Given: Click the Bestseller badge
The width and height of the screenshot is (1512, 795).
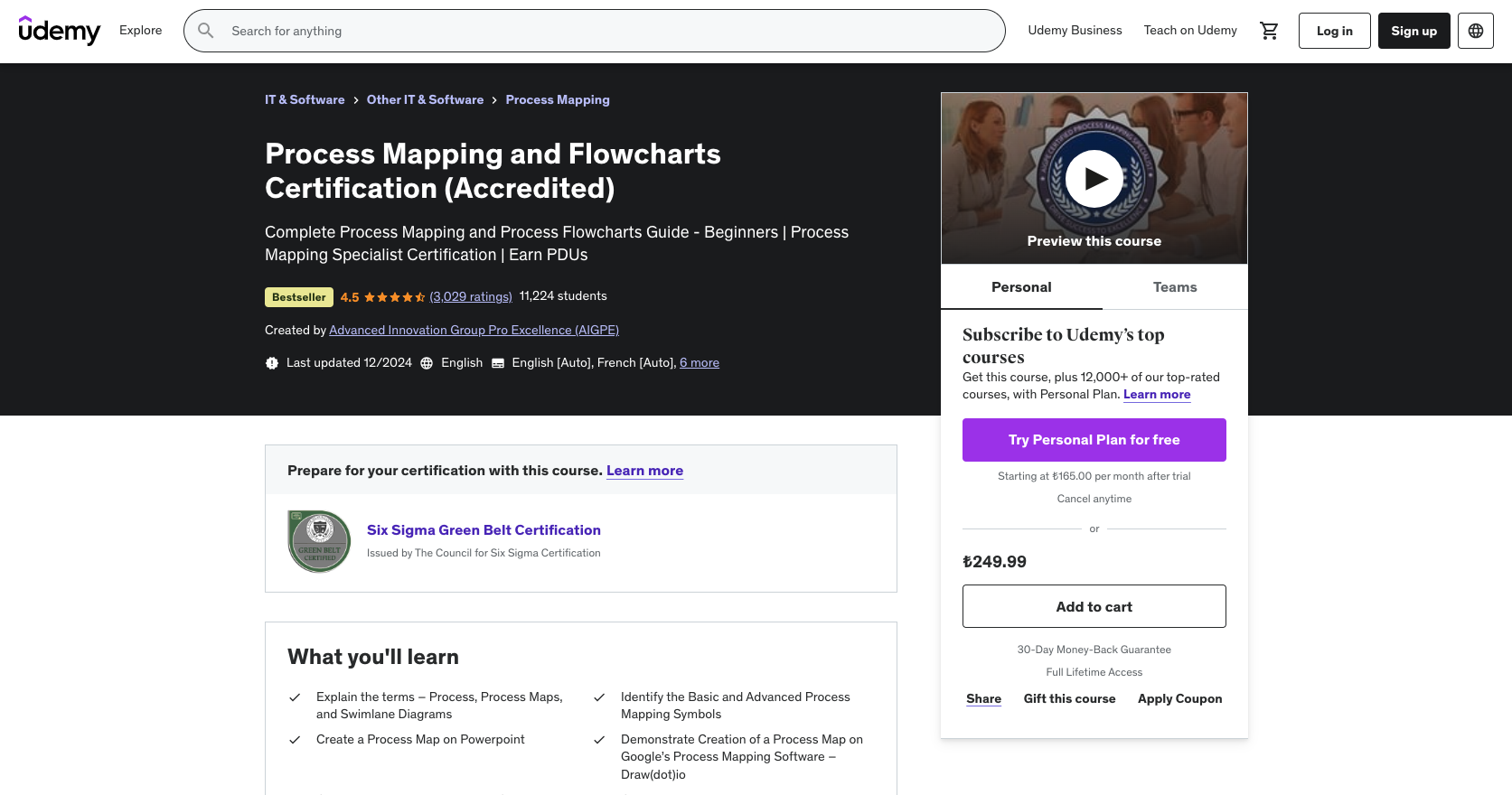Looking at the screenshot, I should click(298, 297).
